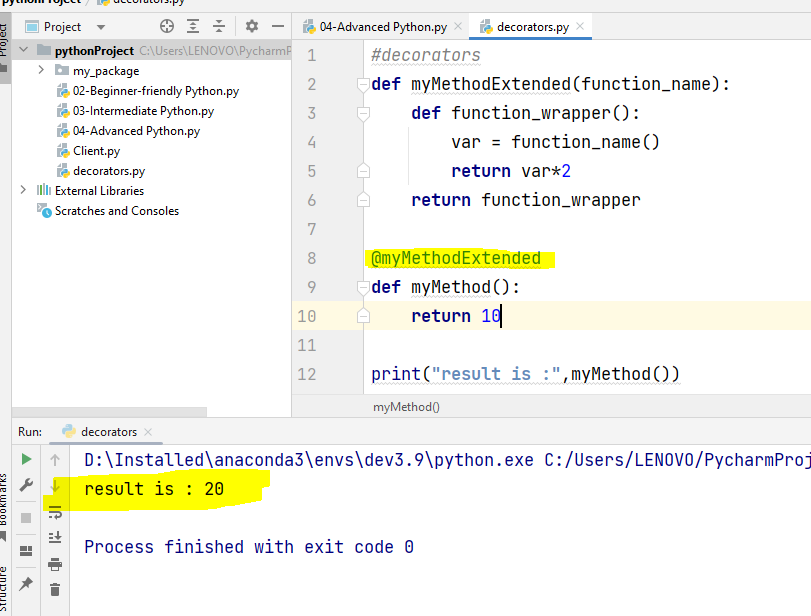This screenshot has height=616, width=811.
Task: Click 'var = function_name()' on line 4
Action: [555, 142]
